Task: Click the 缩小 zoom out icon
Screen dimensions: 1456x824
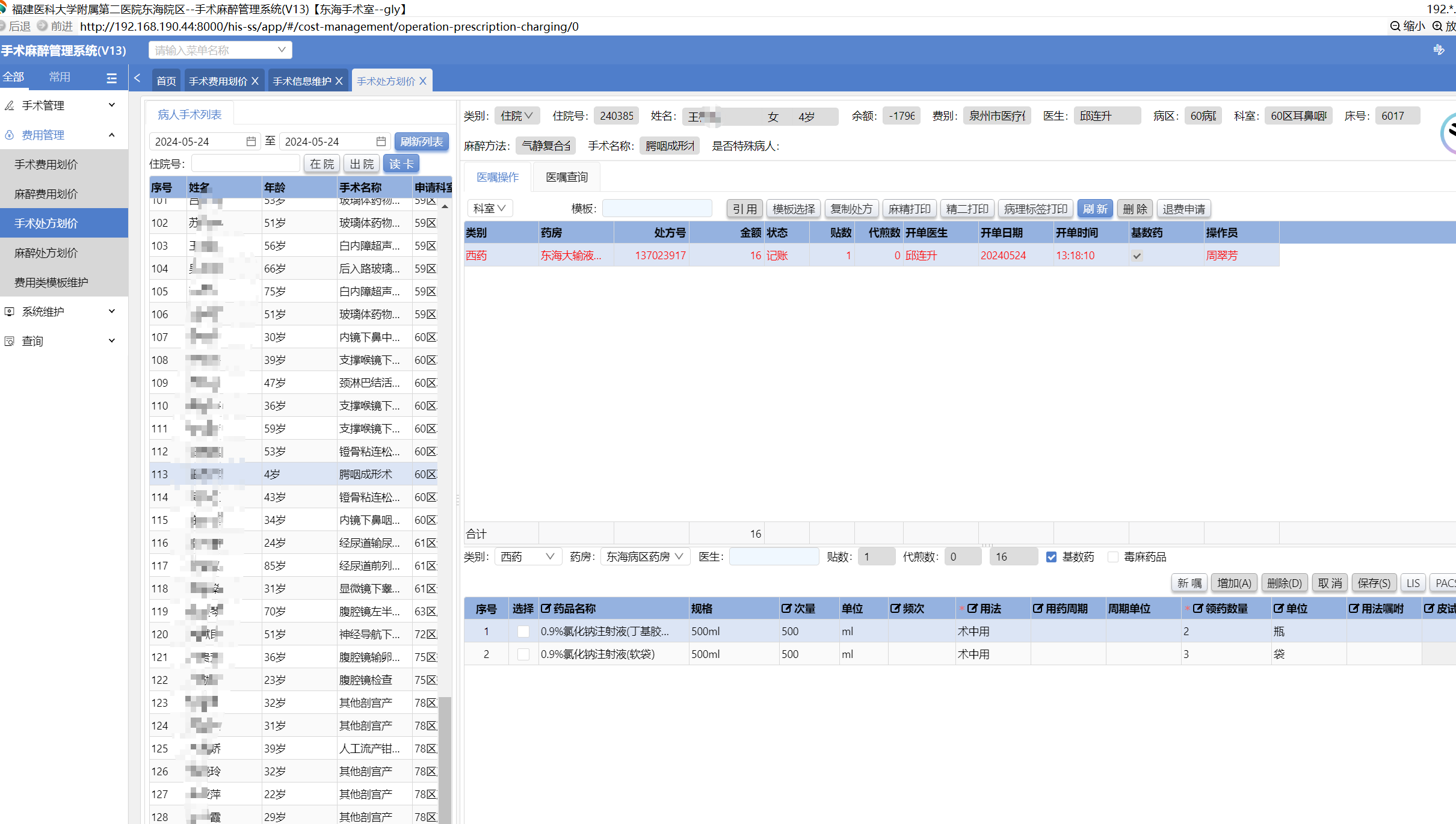Action: pos(1395,26)
